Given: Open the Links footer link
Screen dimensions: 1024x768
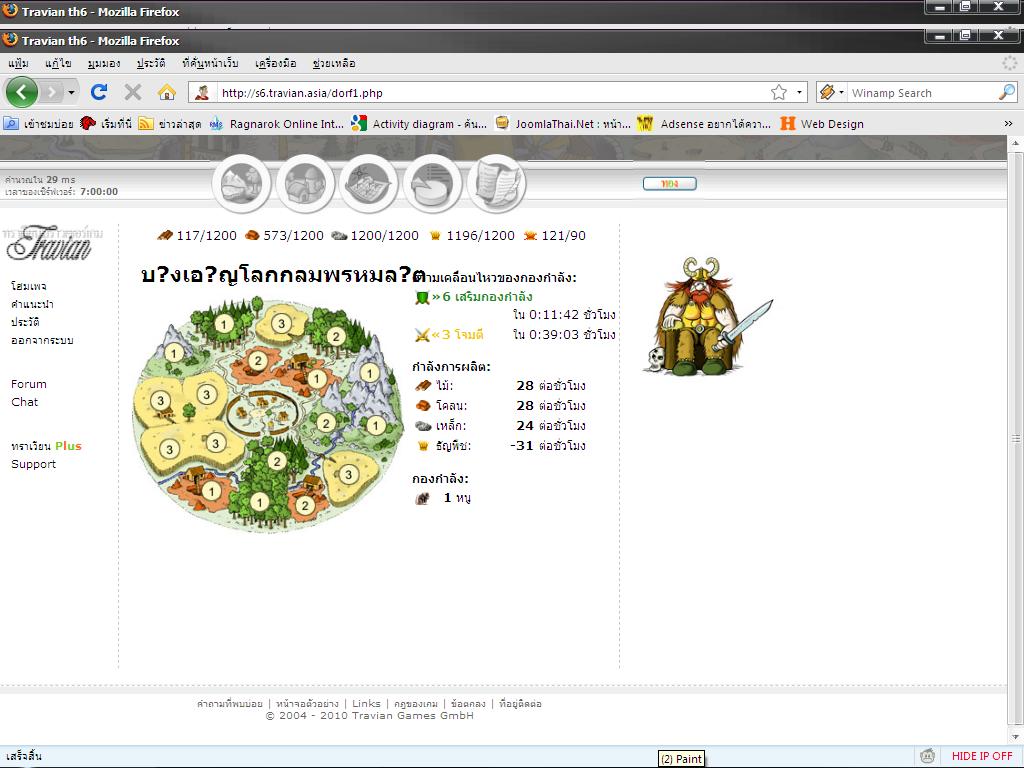Looking at the screenshot, I should pos(366,703).
